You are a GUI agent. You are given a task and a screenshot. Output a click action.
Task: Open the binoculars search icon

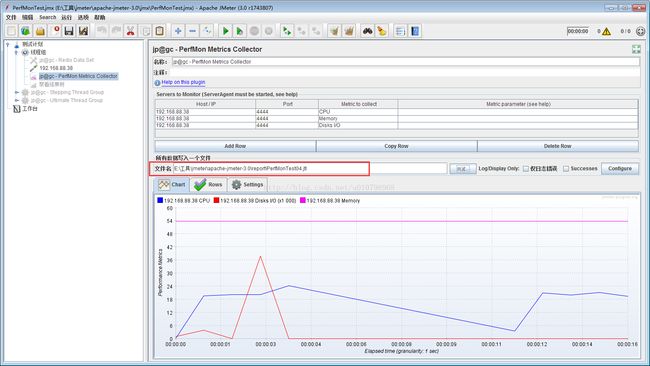pos(367,31)
